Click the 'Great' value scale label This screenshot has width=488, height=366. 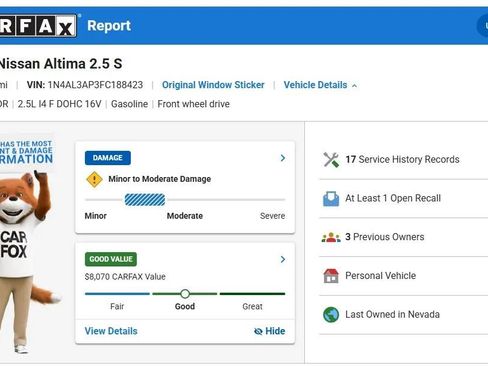click(x=252, y=306)
